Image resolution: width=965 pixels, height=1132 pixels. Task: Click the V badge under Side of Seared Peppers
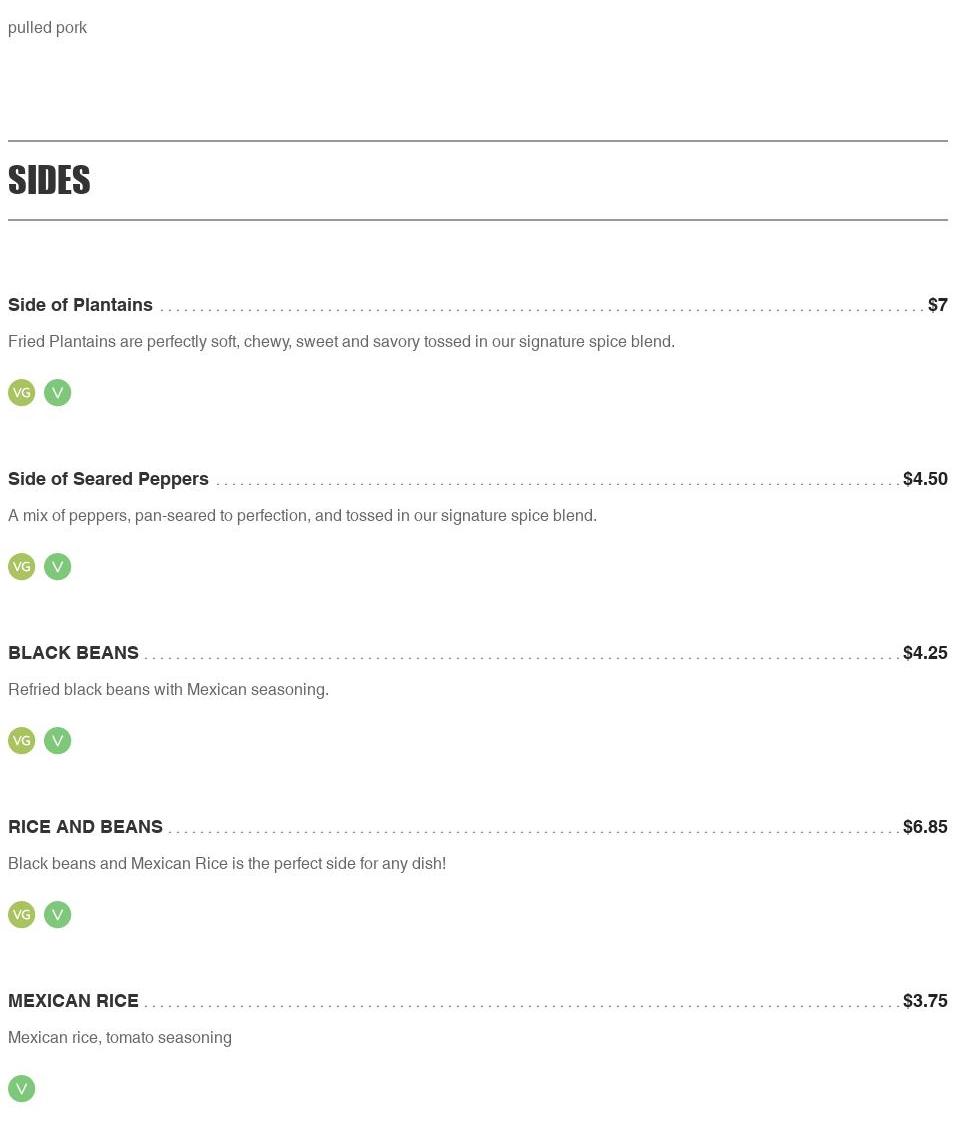coord(58,567)
